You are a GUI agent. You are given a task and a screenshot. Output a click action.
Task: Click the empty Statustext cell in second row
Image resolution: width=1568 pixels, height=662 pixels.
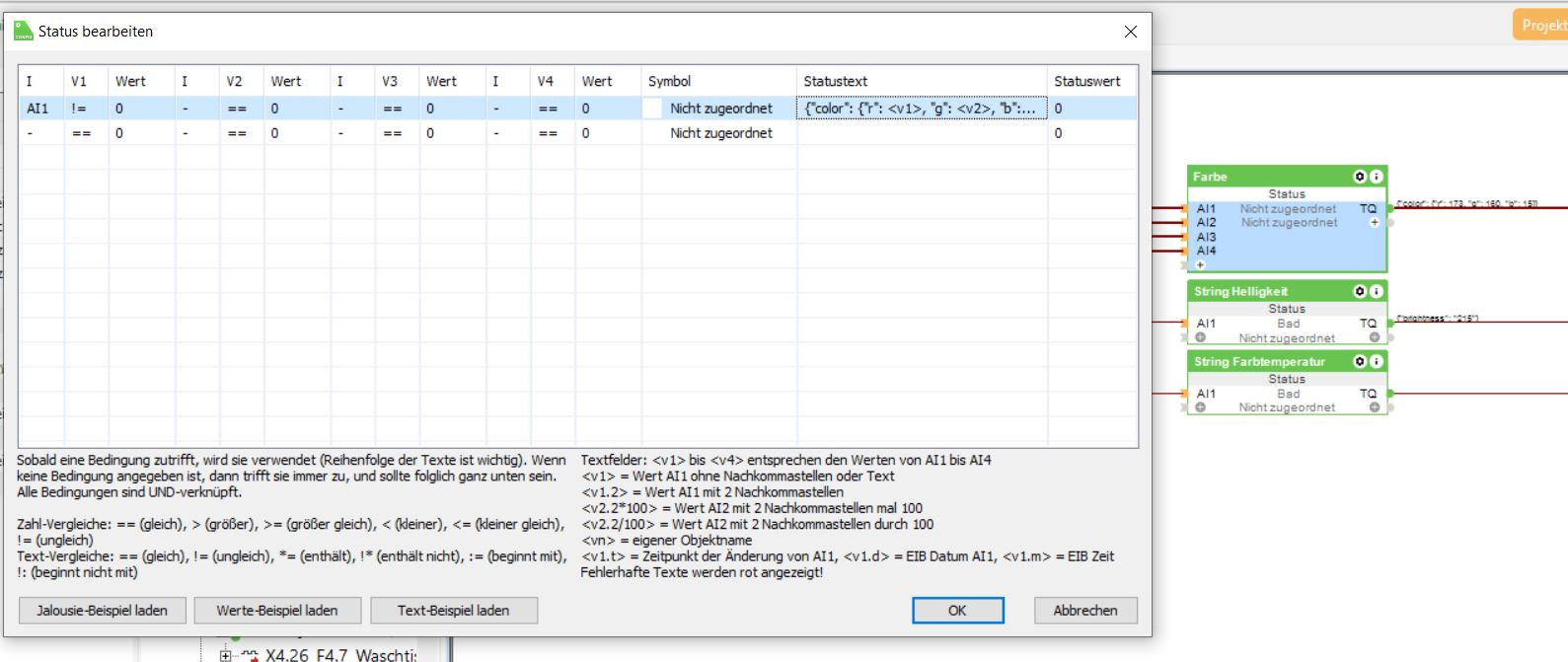[x=922, y=133]
